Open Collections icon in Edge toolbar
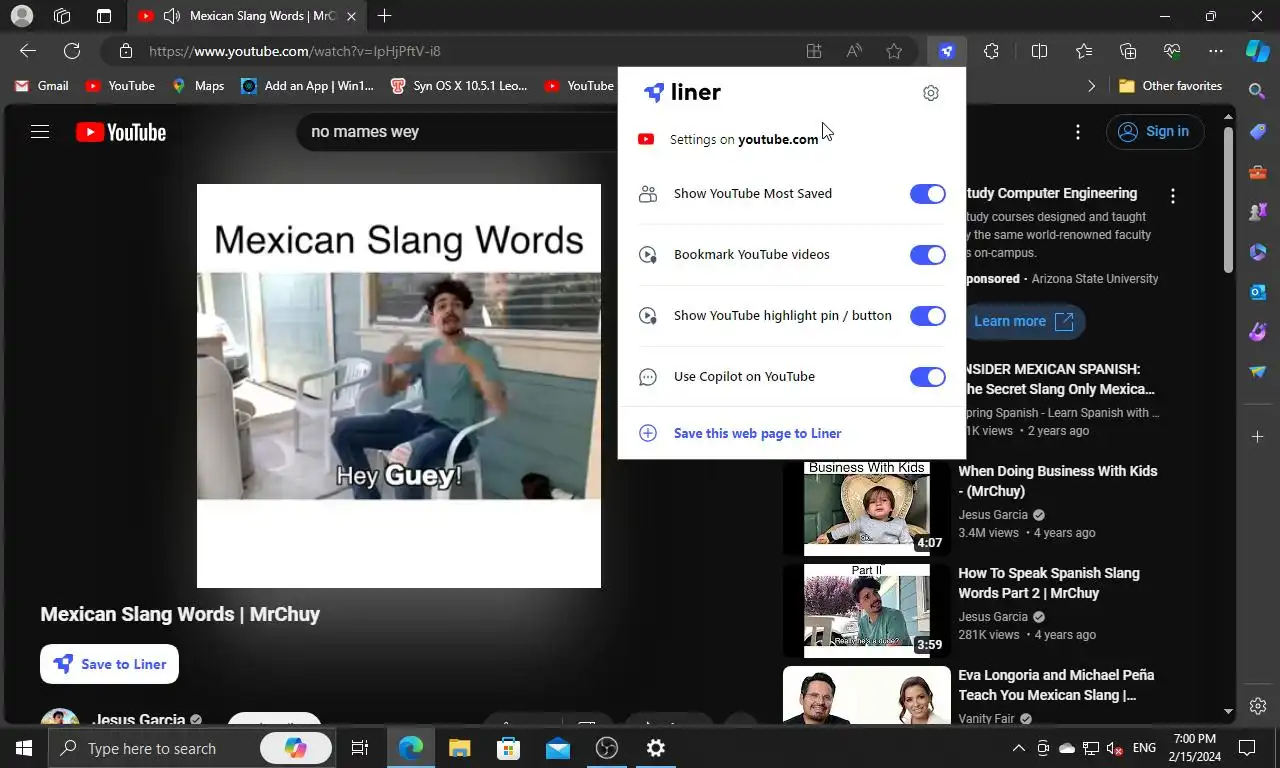Image resolution: width=1280 pixels, height=768 pixels. (1128, 51)
